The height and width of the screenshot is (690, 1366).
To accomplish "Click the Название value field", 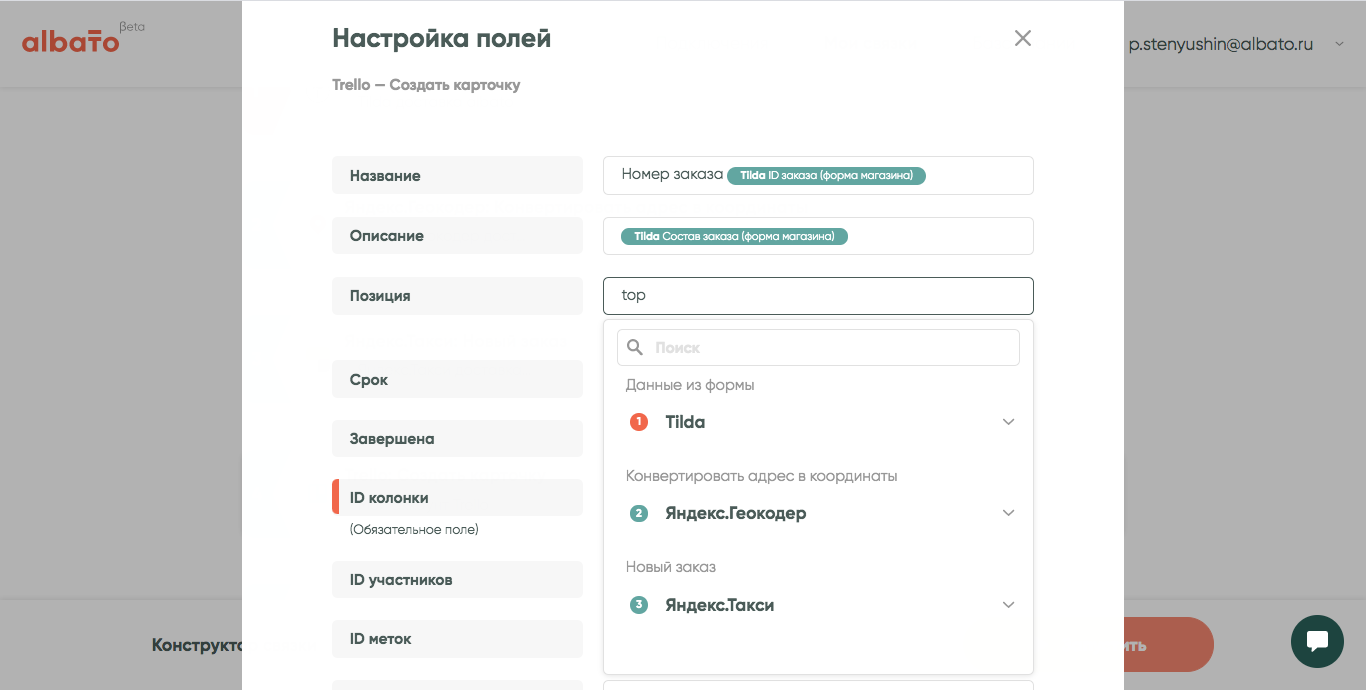I will (x=818, y=175).
